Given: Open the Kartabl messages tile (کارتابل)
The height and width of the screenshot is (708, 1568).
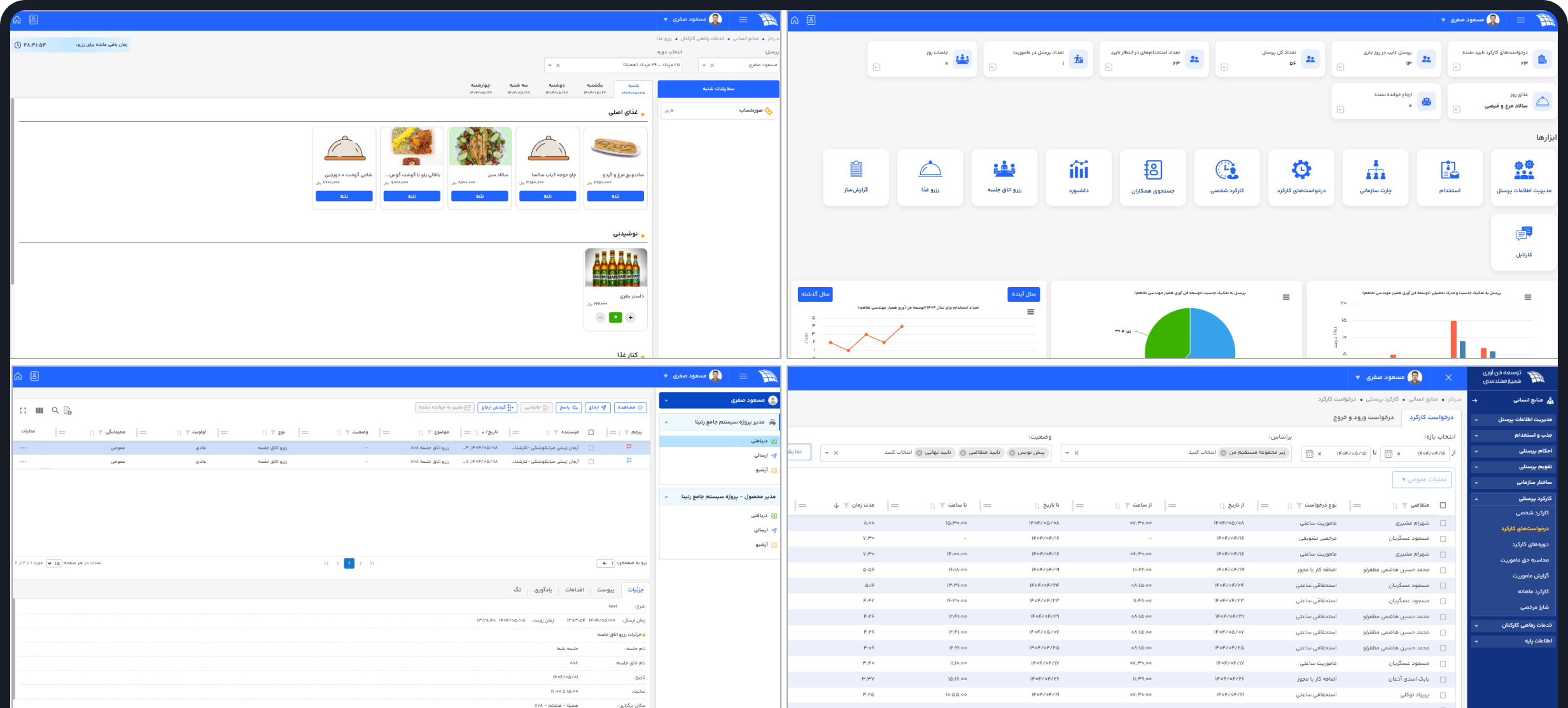Looking at the screenshot, I should point(1523,241).
